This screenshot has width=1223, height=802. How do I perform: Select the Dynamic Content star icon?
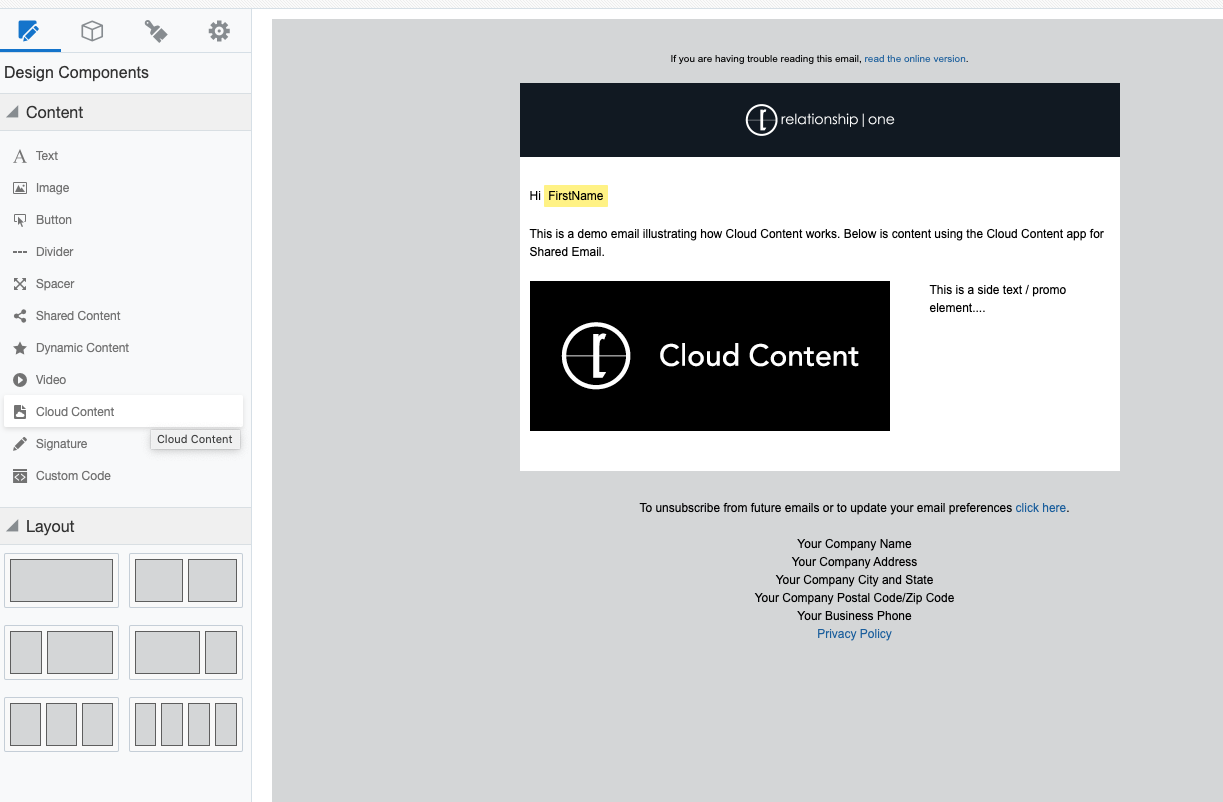(x=20, y=348)
